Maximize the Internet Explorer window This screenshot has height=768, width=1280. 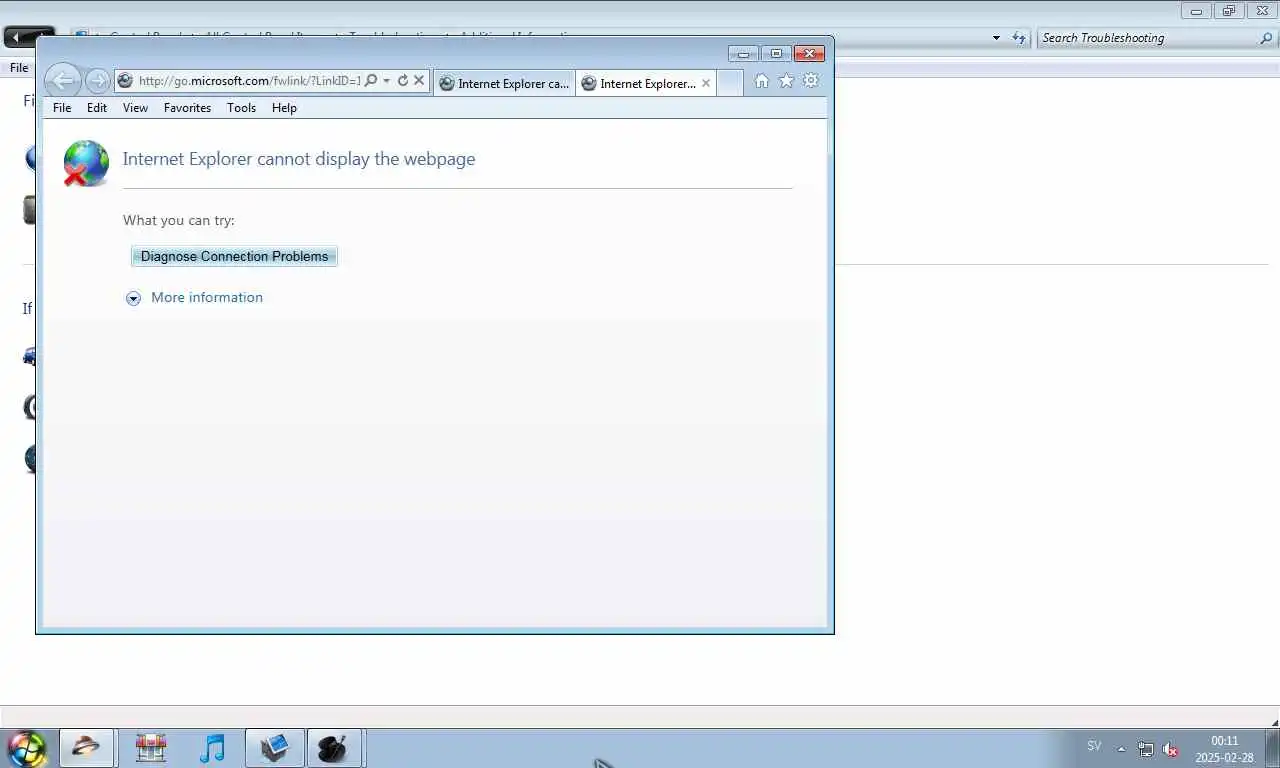(776, 54)
